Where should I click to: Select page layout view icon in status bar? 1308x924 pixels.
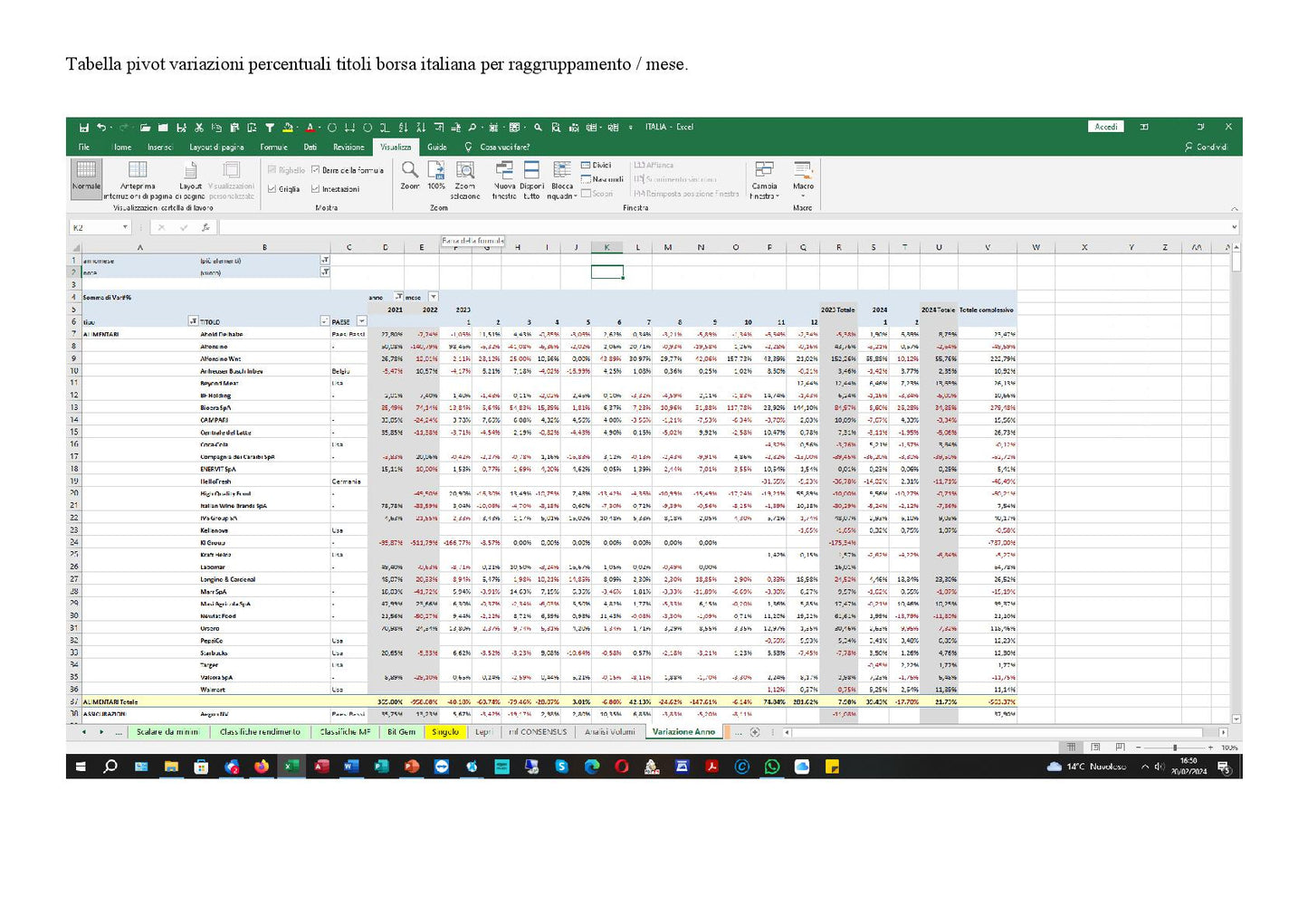coord(1095,748)
